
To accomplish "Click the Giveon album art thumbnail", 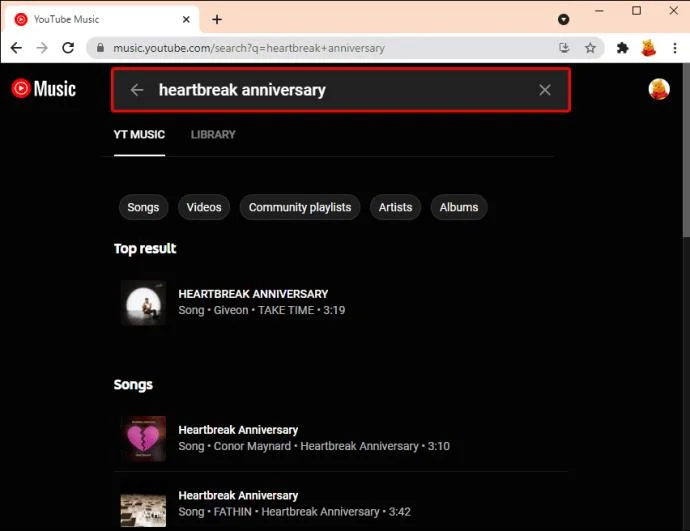I will pos(143,303).
